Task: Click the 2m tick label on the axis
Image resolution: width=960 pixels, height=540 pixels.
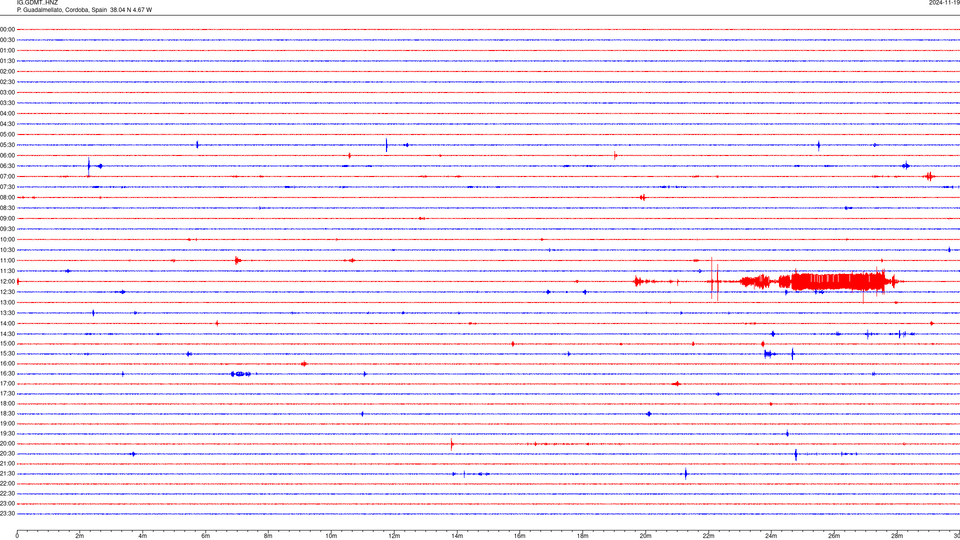Action: [80, 536]
